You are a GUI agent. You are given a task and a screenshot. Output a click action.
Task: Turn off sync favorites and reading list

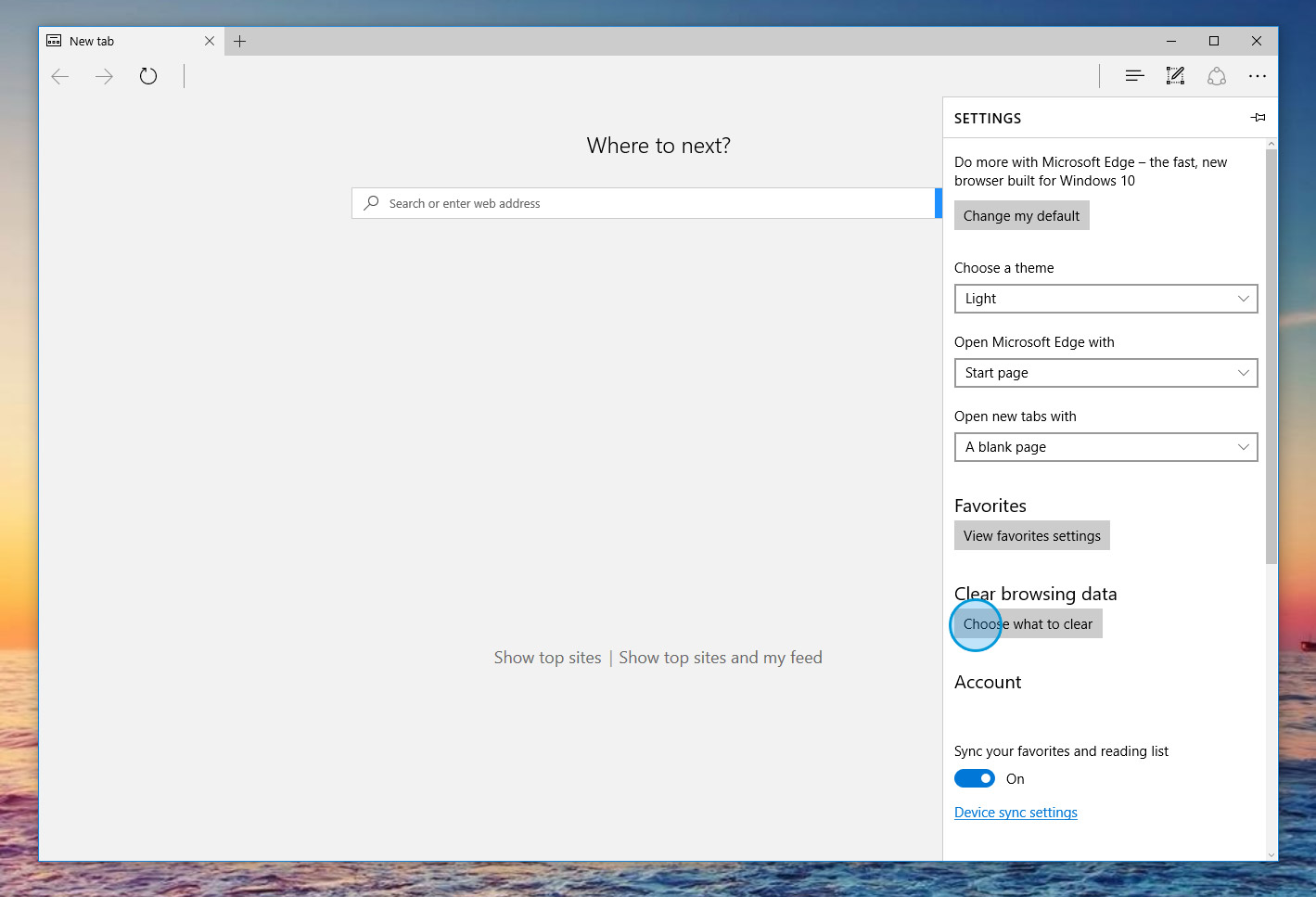pos(975,778)
